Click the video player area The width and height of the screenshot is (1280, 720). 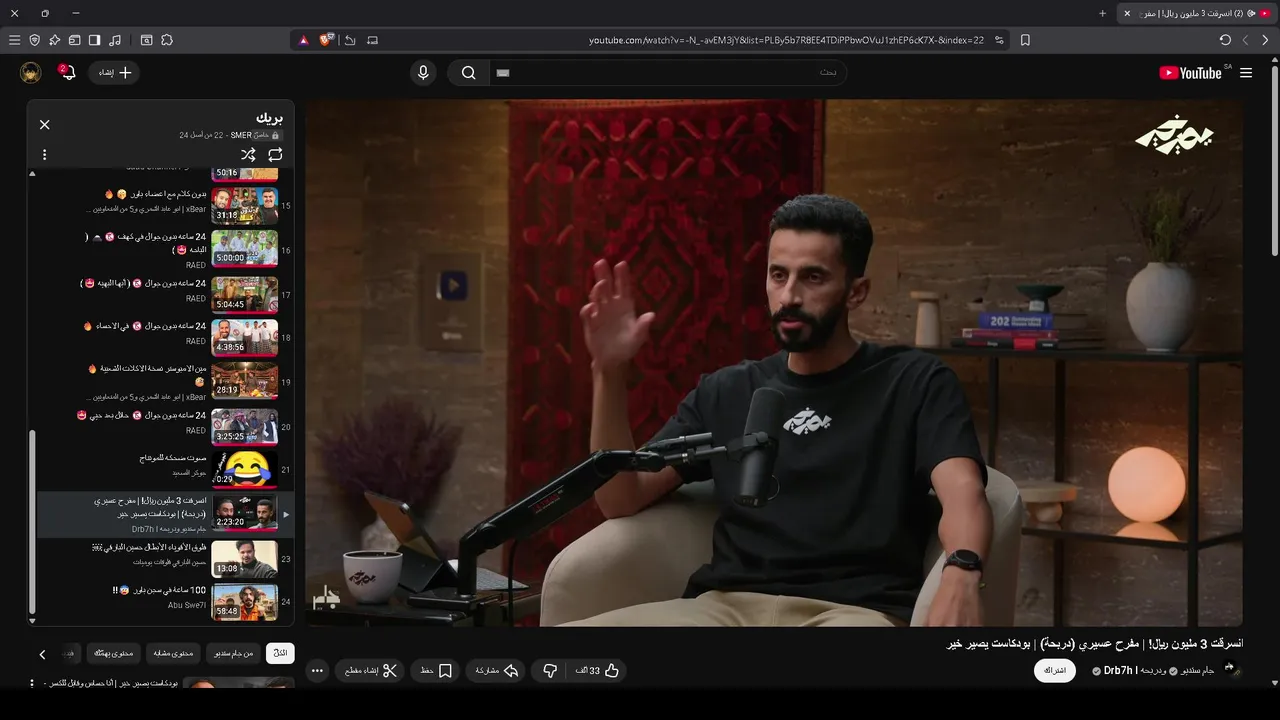(774, 363)
